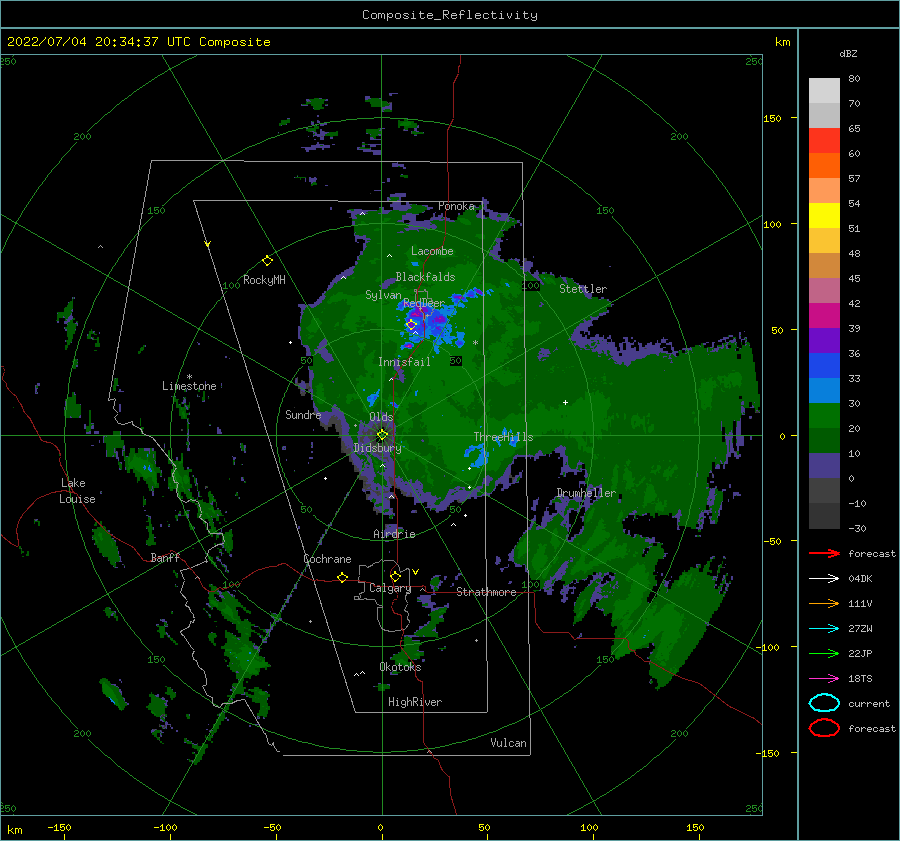The image size is (900, 841).
Task: Click the 100 tick on right axis
Action: tap(772, 224)
